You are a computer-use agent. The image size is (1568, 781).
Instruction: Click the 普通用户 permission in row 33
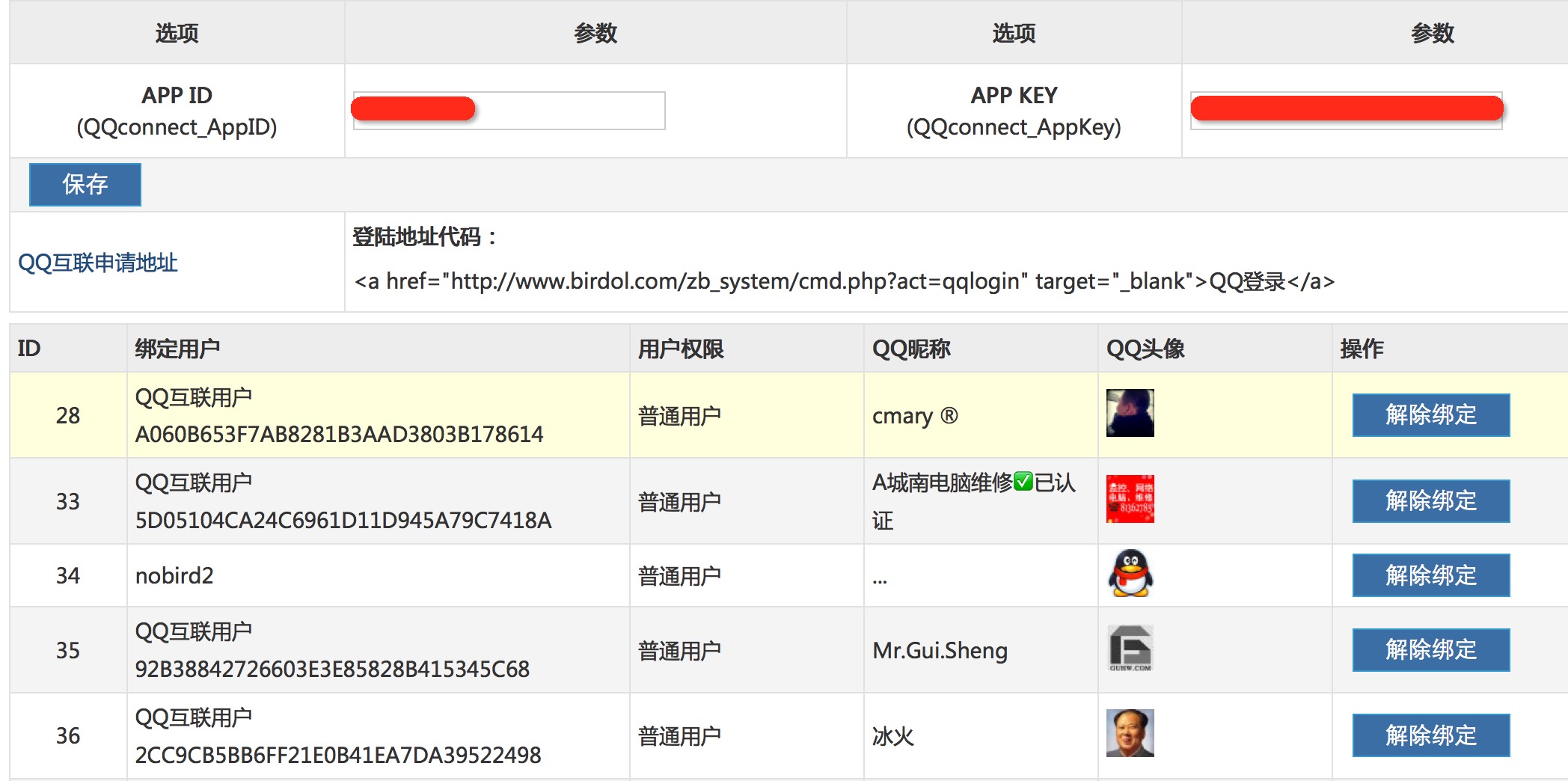click(x=679, y=502)
